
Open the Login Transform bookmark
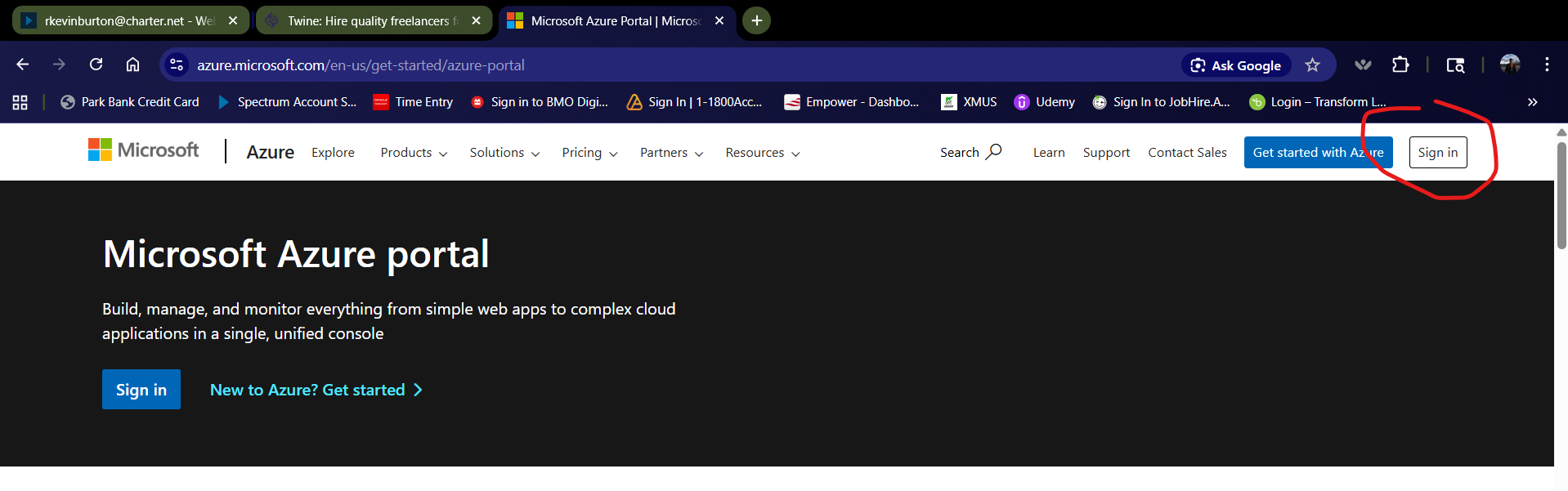pos(1318,102)
